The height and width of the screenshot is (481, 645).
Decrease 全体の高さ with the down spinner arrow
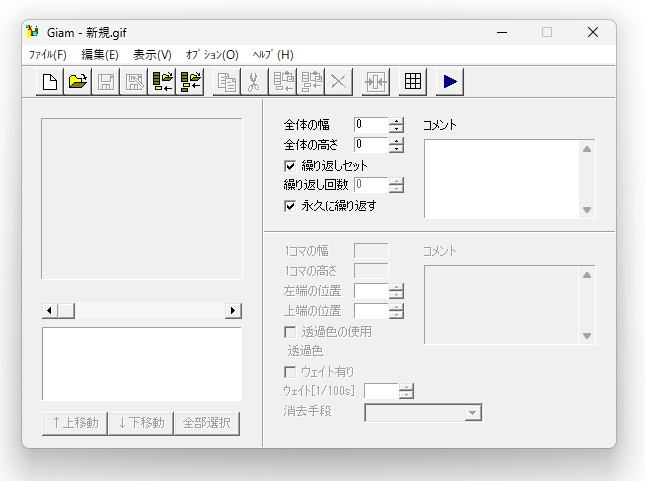point(397,149)
